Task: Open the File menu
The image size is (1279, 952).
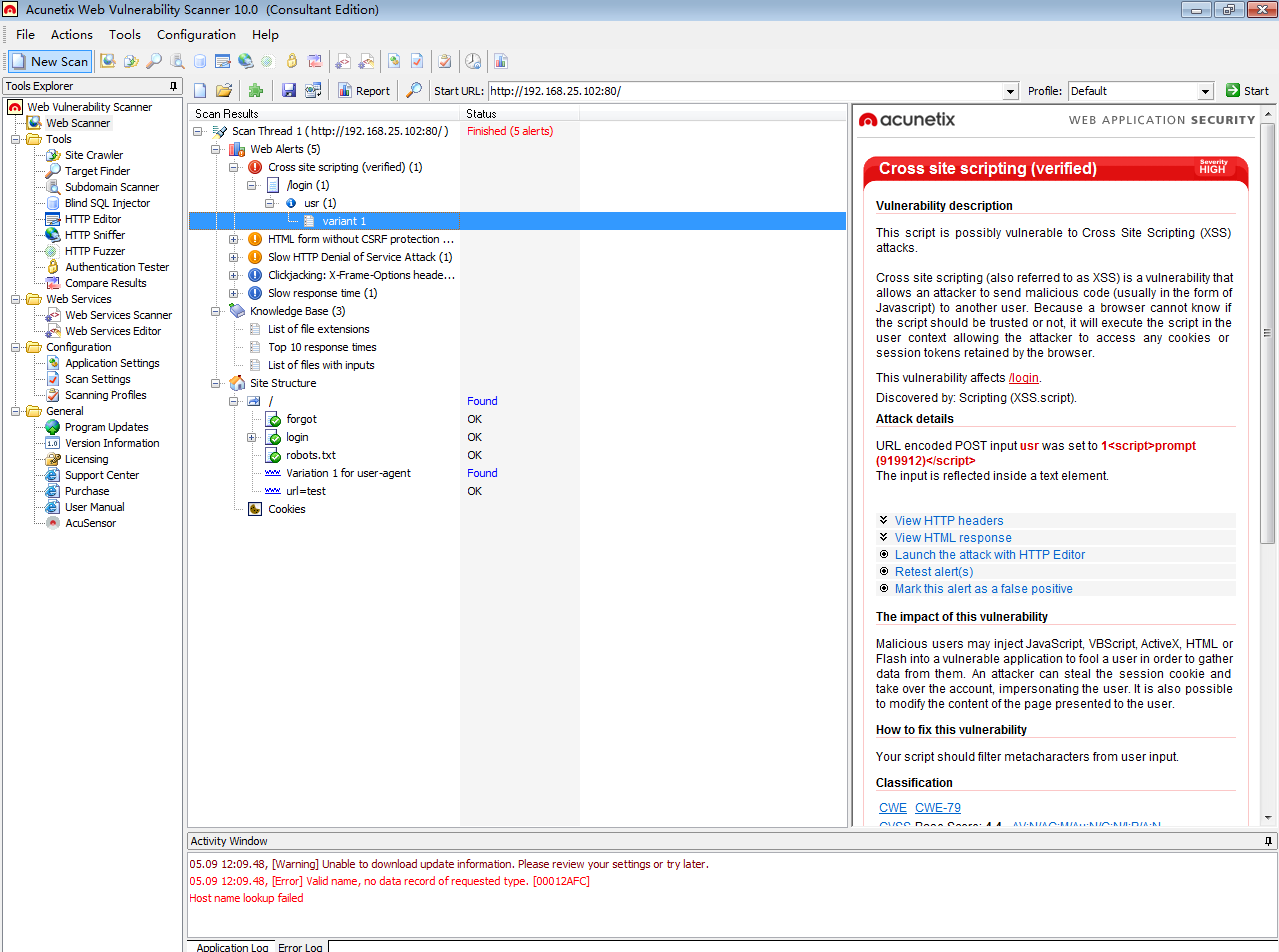Action: click(25, 35)
